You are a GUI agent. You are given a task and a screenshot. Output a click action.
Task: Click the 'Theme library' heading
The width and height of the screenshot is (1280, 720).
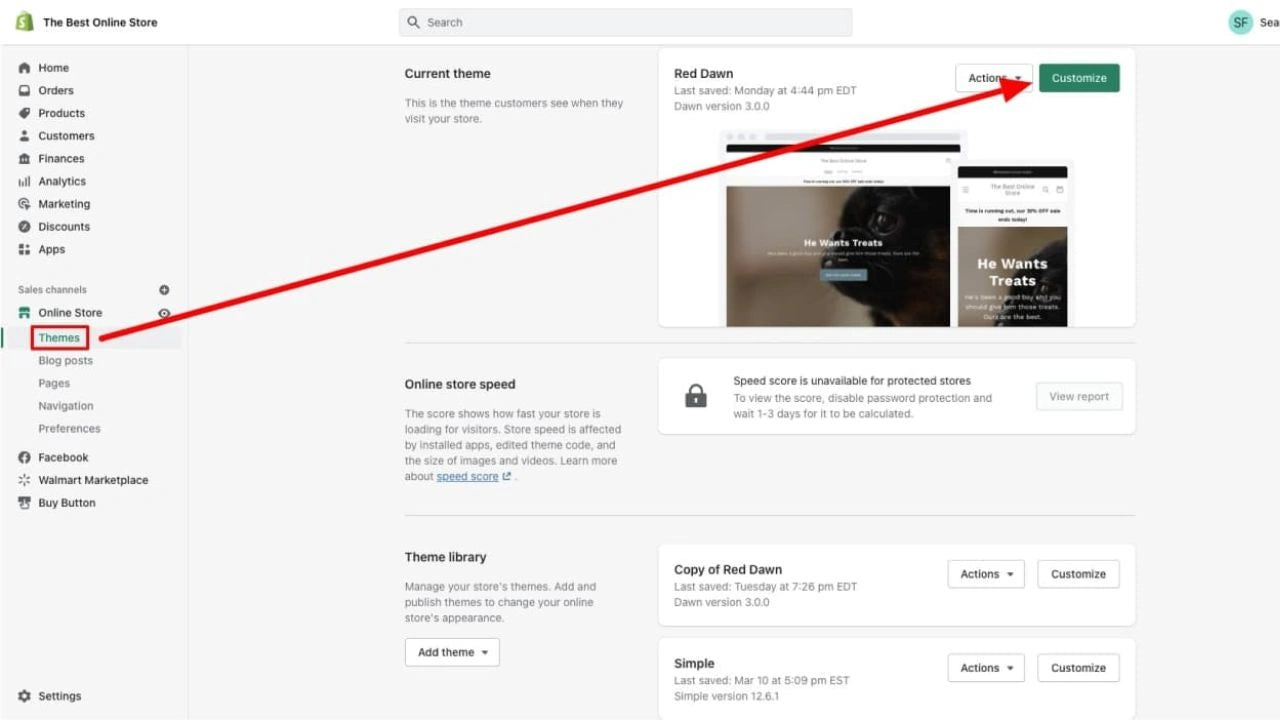(445, 557)
